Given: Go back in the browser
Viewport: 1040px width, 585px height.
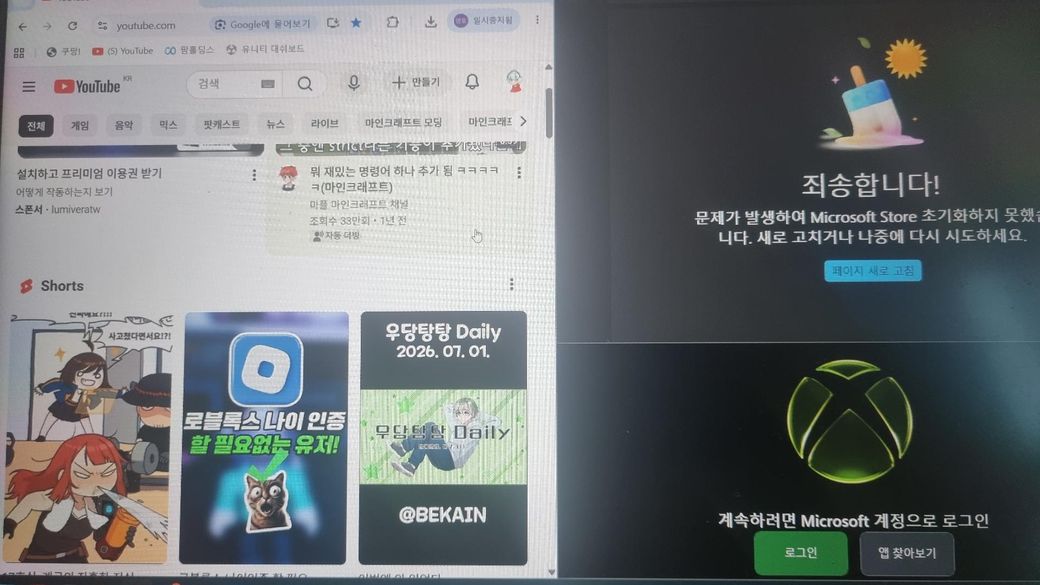Looking at the screenshot, I should tap(23, 27).
